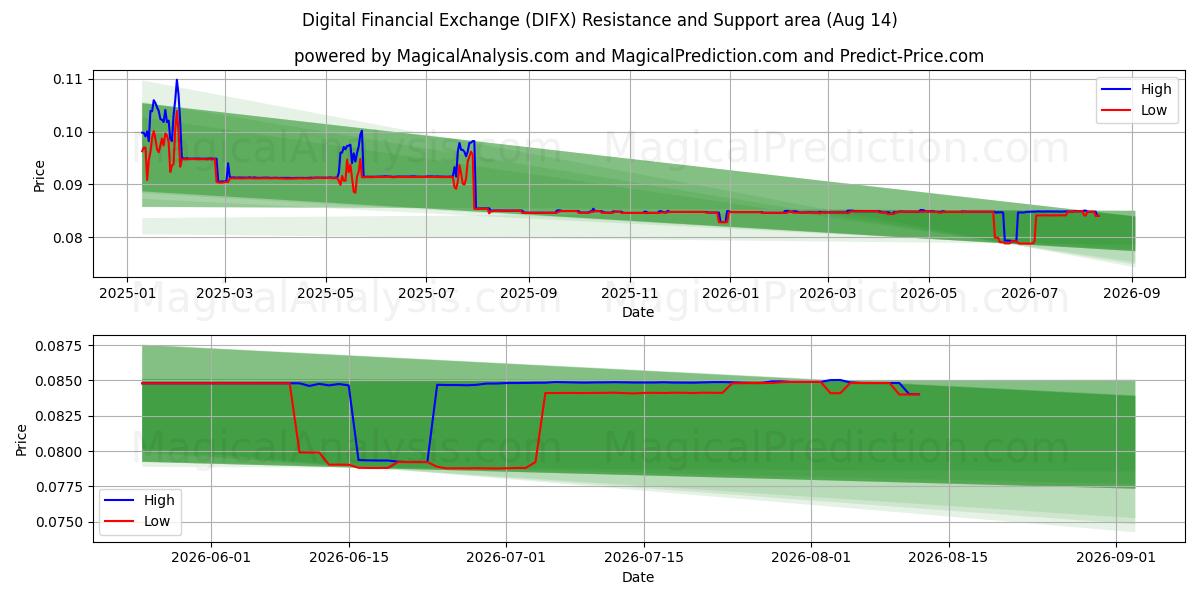Click the 2026-08-01 date tick label
The height and width of the screenshot is (600, 1200).
809,557
